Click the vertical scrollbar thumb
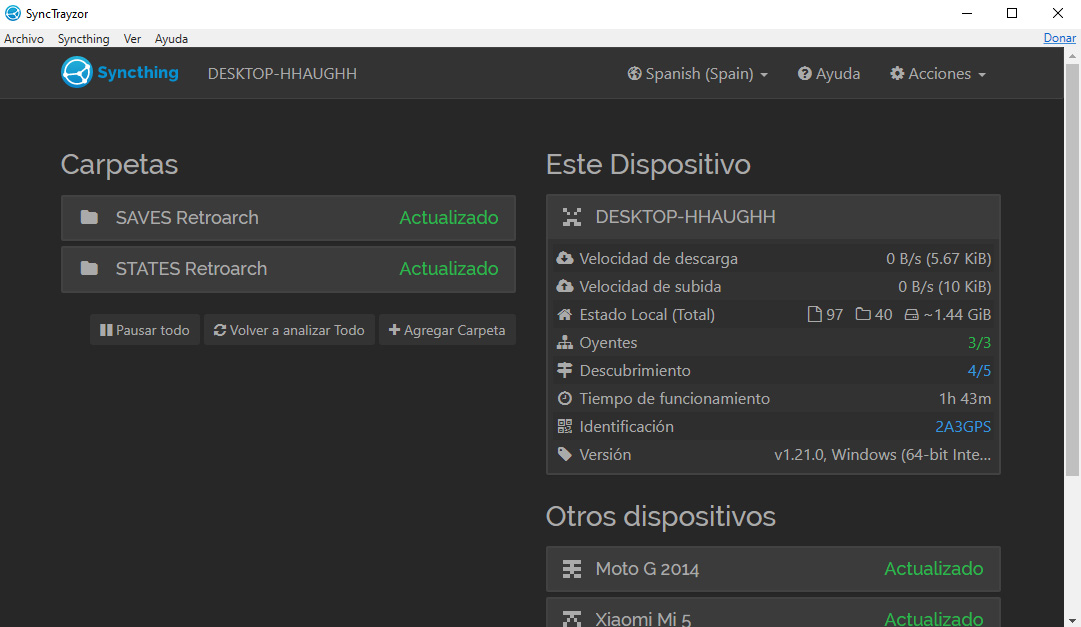 1072,269
